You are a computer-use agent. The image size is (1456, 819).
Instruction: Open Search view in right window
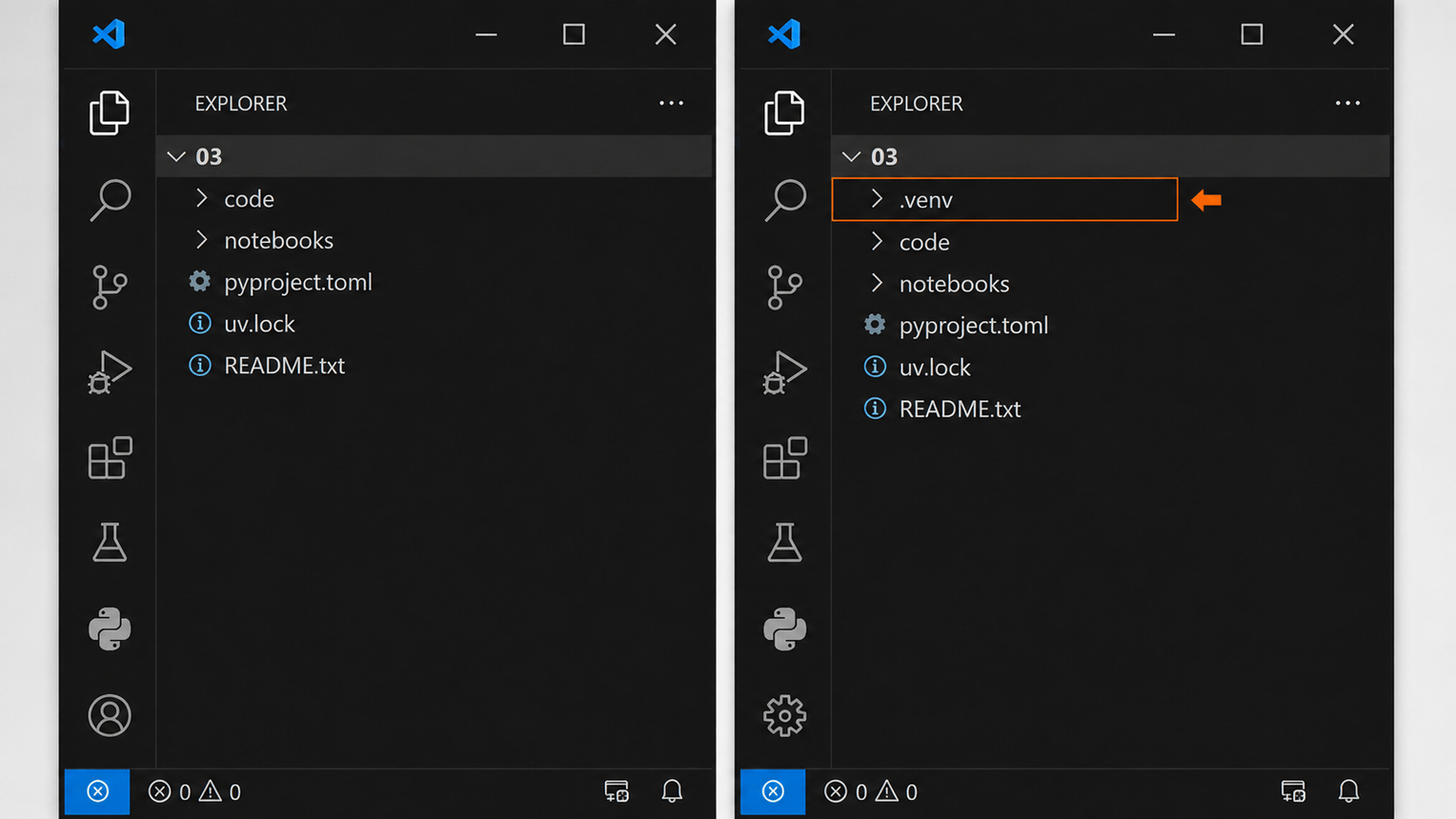click(785, 199)
